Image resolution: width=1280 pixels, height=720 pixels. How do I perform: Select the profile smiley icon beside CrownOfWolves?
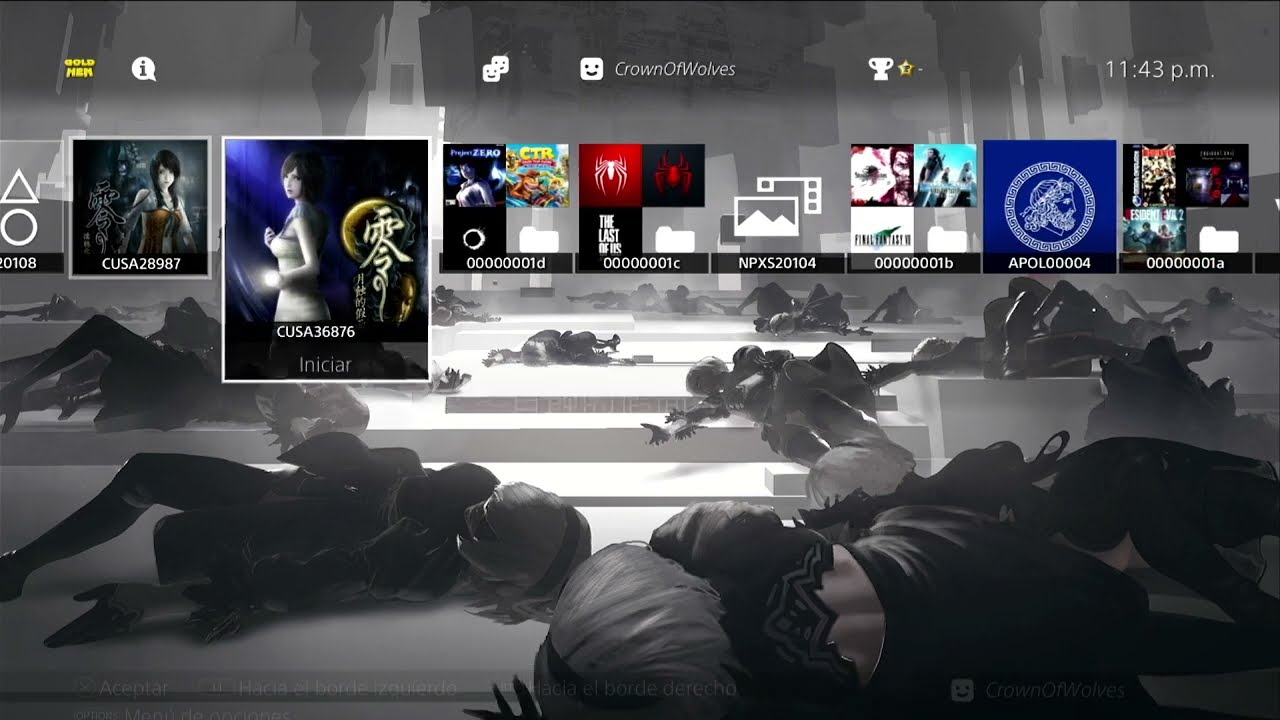click(592, 69)
